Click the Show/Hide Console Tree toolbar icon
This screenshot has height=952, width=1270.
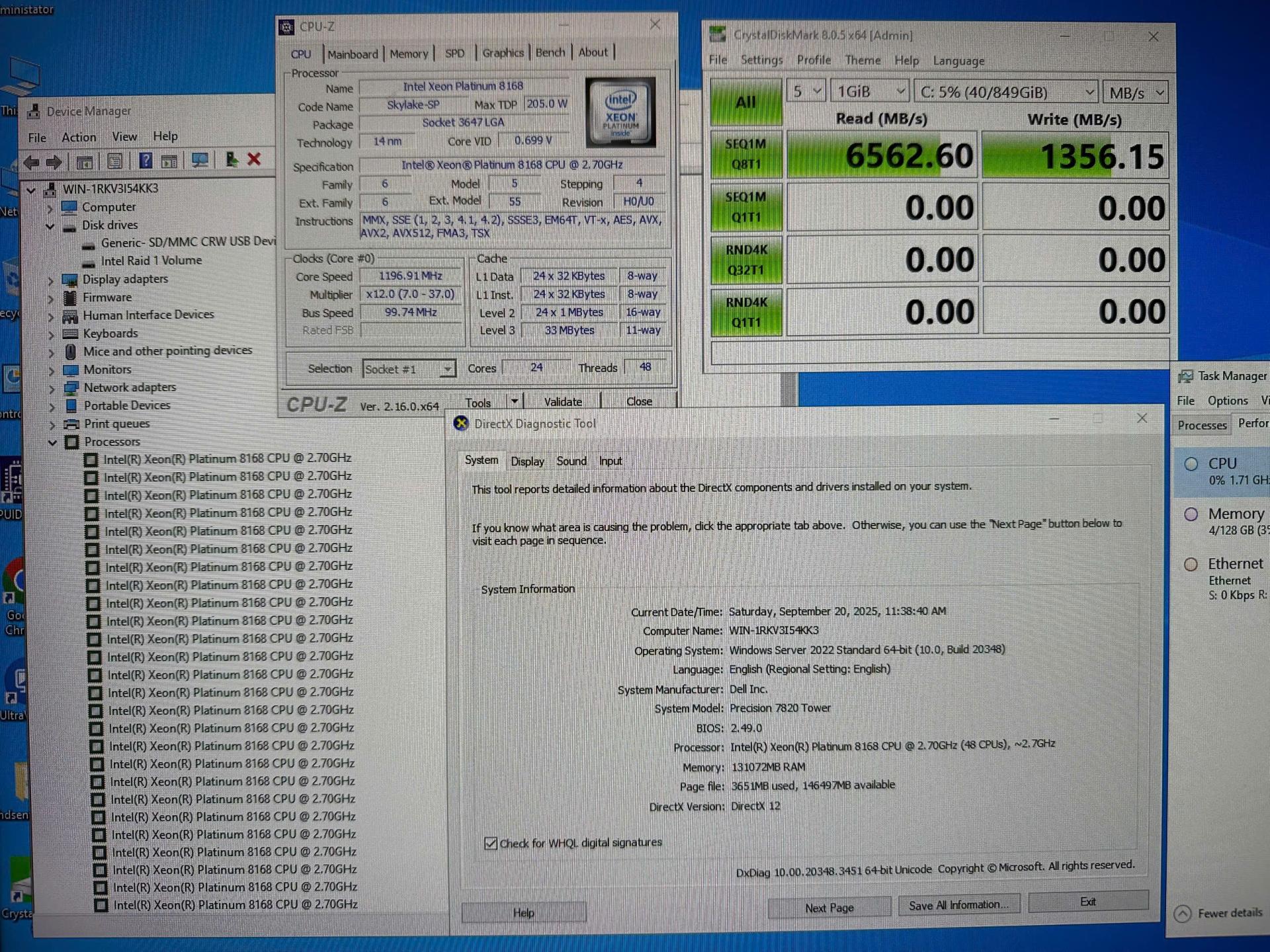83,161
